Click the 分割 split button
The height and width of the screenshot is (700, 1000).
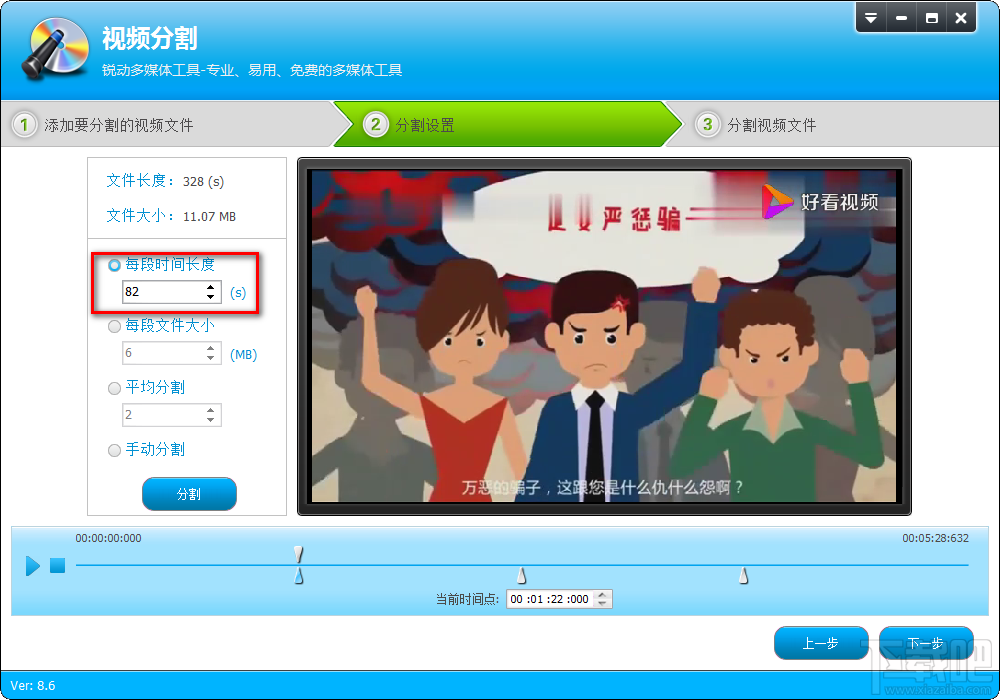coord(189,494)
